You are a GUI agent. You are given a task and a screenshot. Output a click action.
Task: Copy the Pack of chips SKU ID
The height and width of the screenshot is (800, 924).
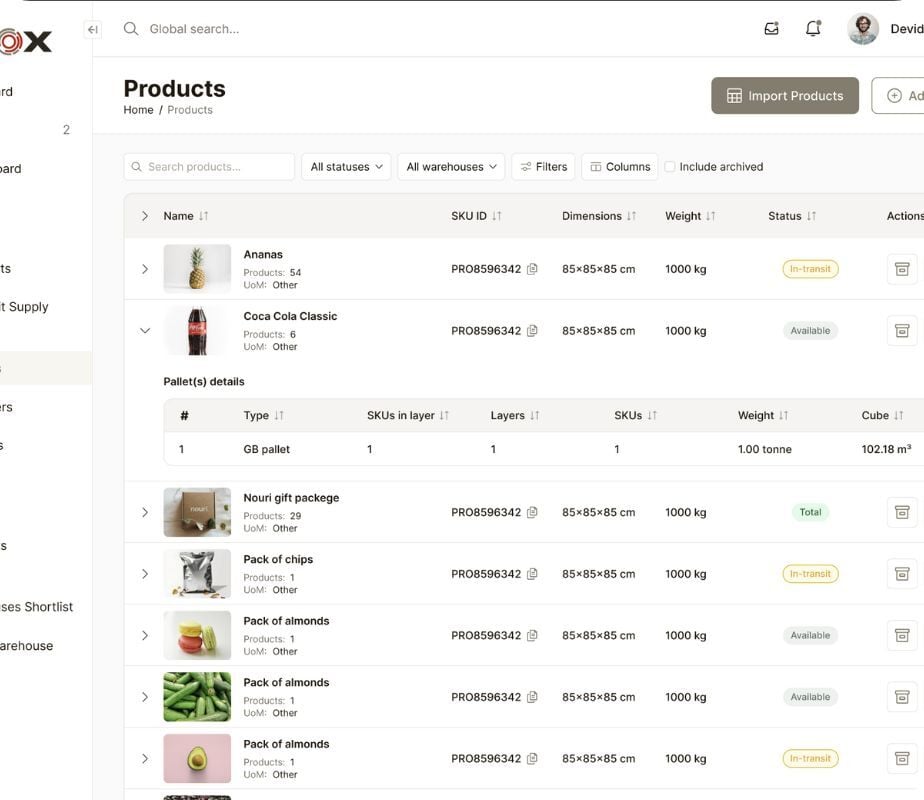(x=532, y=574)
